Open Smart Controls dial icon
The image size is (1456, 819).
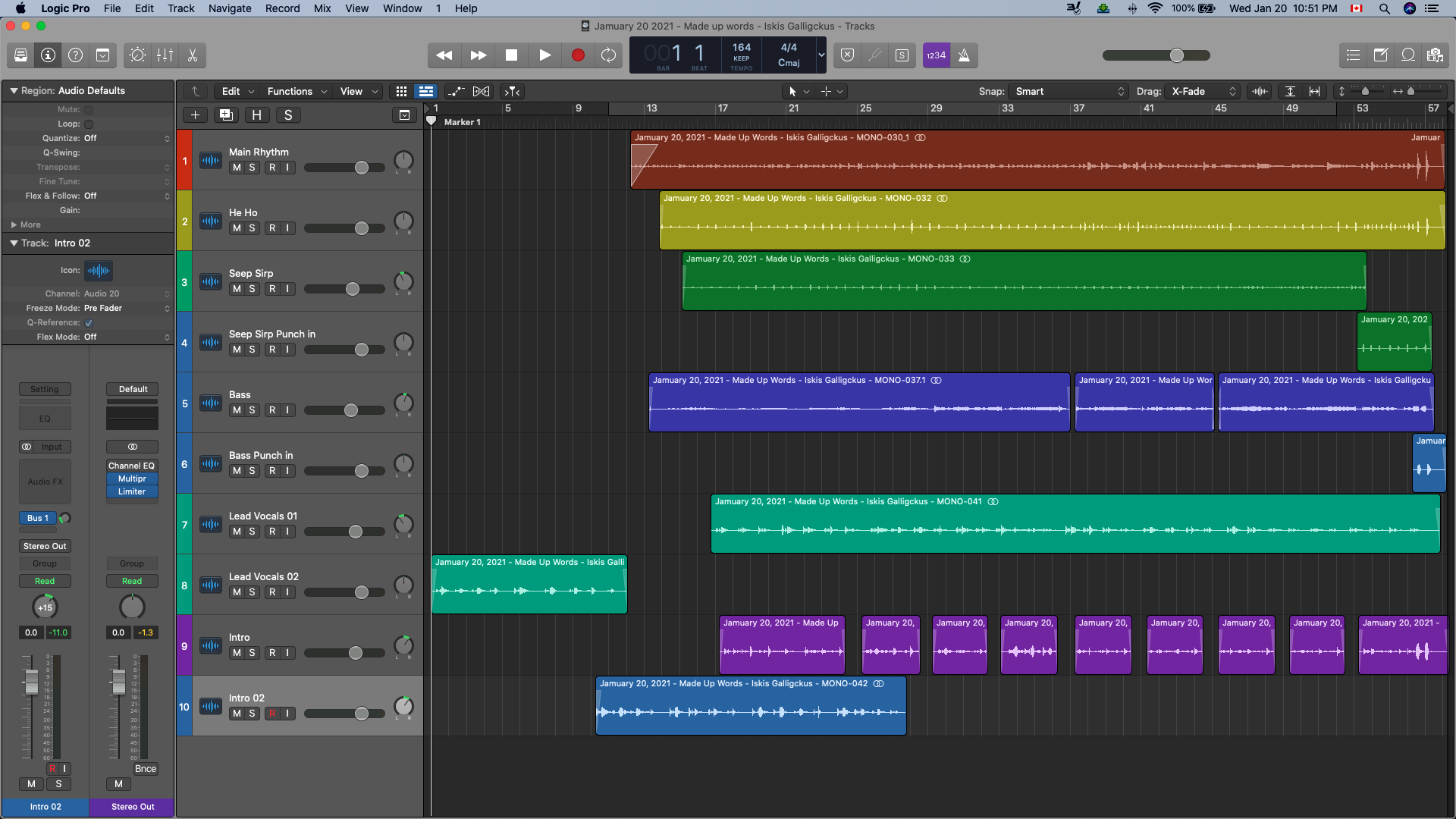click(x=137, y=55)
